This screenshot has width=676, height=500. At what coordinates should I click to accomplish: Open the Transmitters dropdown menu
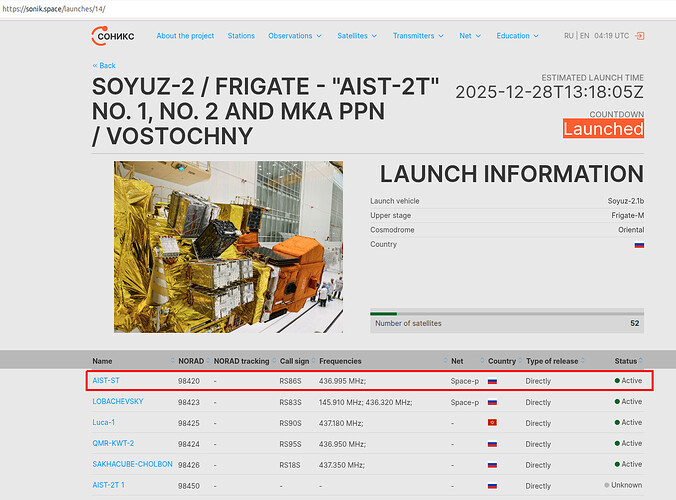click(419, 36)
